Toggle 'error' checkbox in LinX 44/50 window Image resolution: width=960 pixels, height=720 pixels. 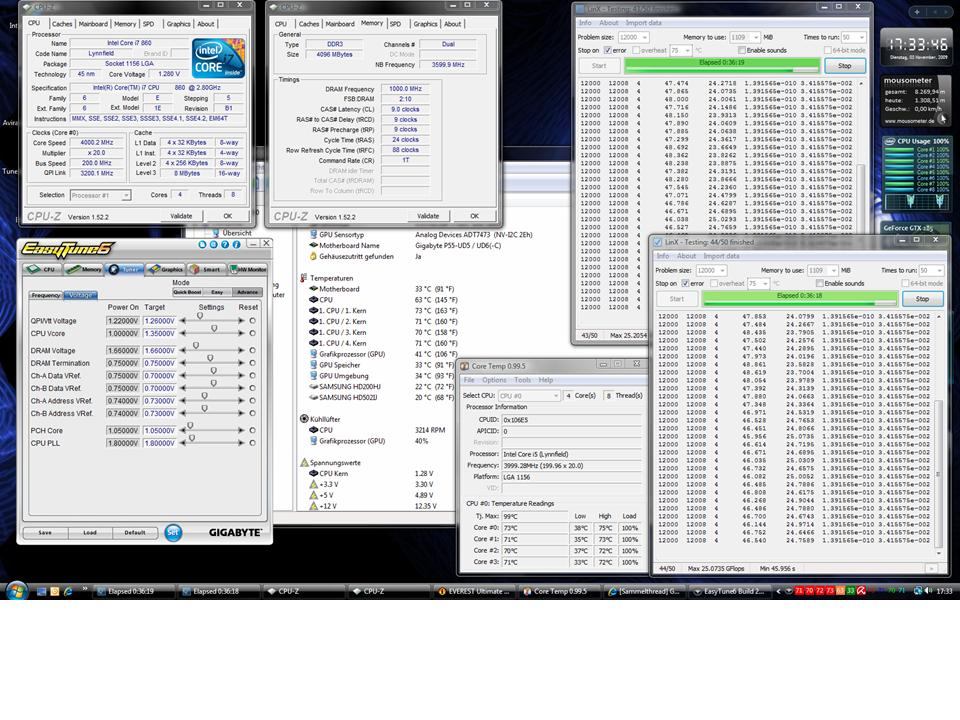[x=685, y=283]
